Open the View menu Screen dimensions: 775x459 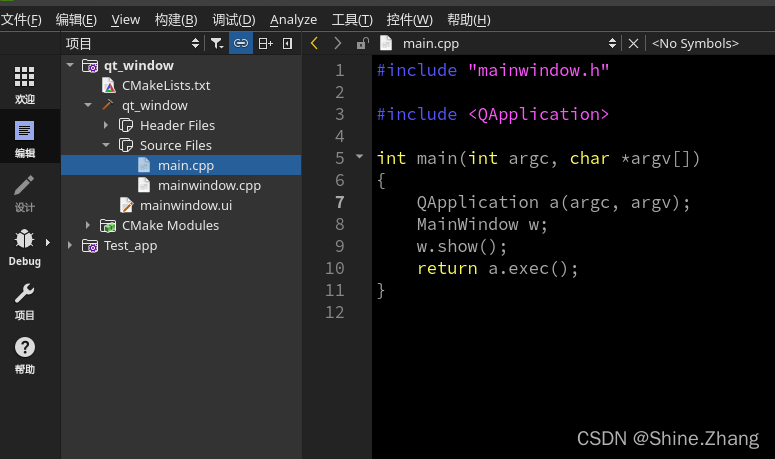[x=126, y=20]
